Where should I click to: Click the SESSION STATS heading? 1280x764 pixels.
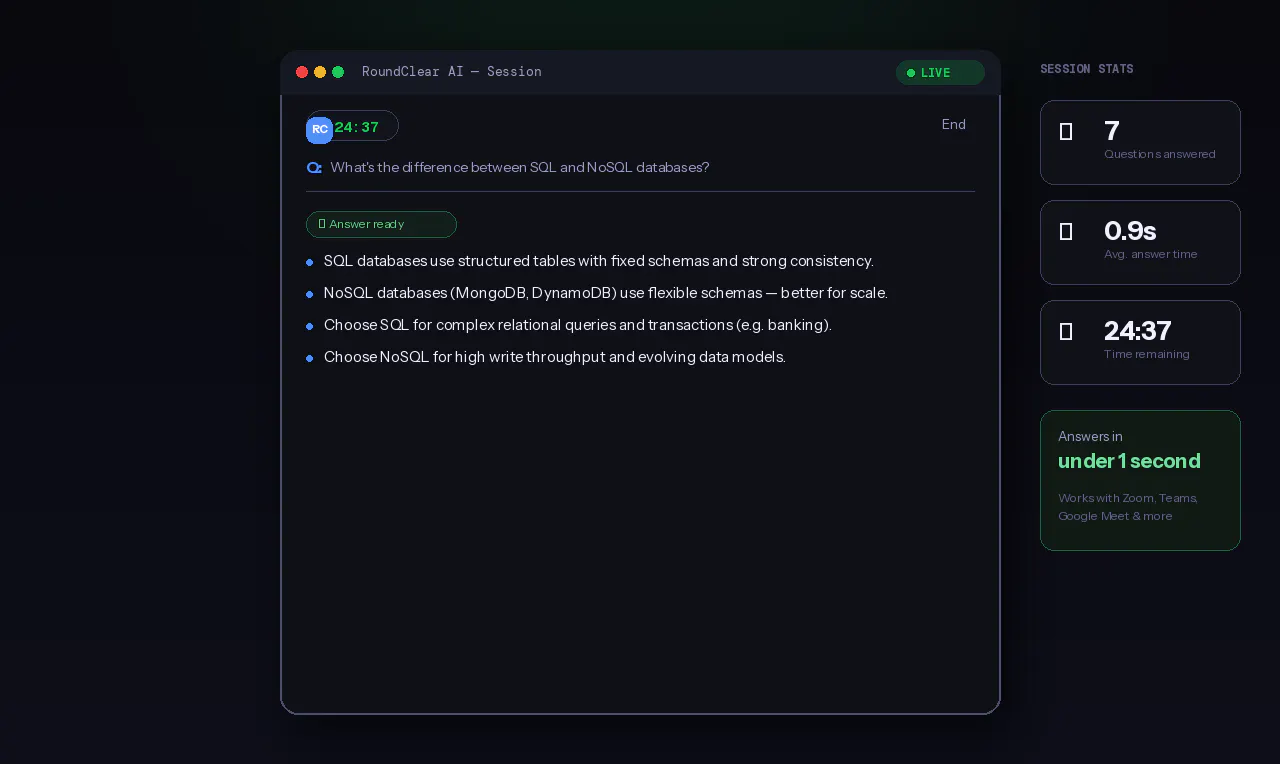click(x=1087, y=69)
